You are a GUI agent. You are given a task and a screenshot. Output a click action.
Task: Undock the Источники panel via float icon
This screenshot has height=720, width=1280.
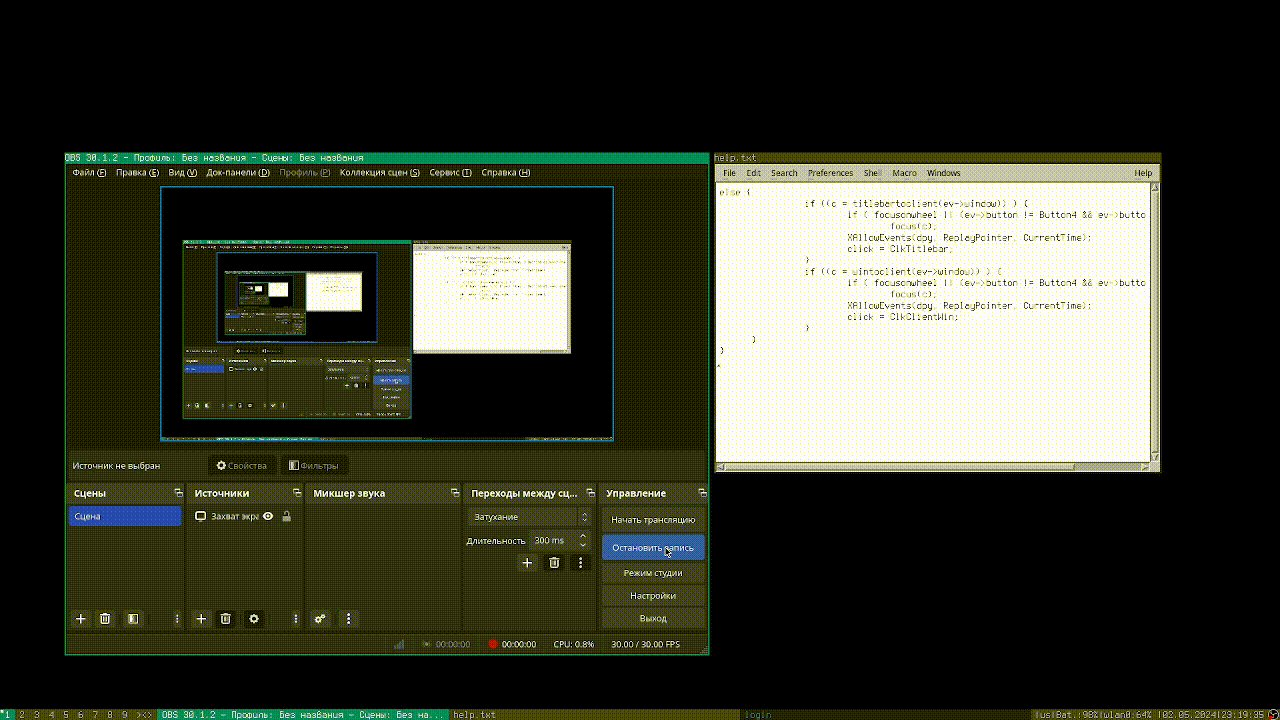point(297,493)
